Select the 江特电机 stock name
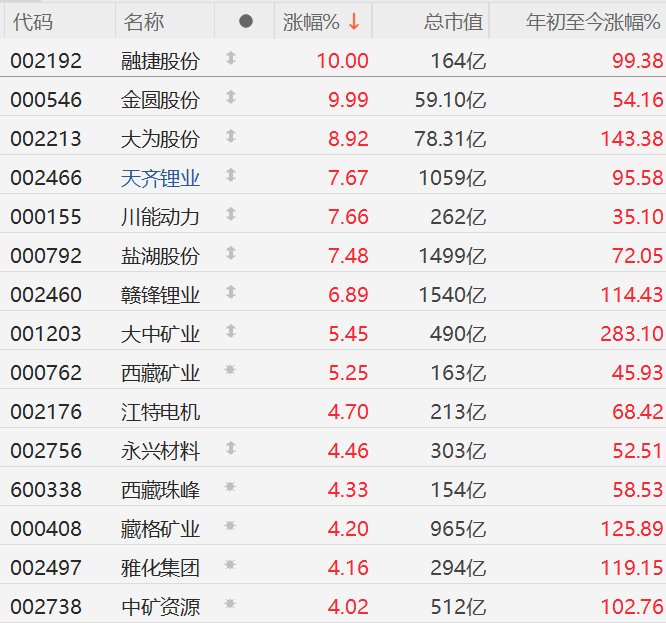The width and height of the screenshot is (666, 623). 160,412
